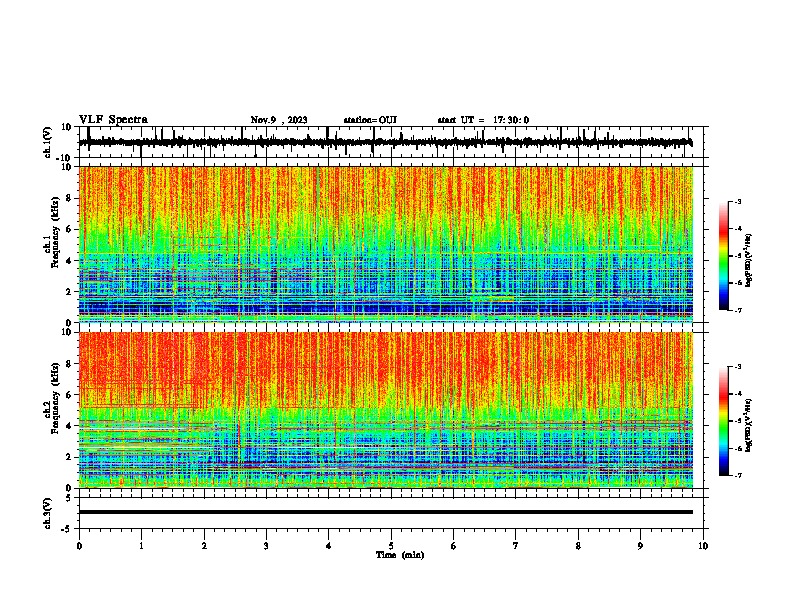792x612 pixels.
Task: Click the time axis tick label "4"
Action: coord(329,546)
